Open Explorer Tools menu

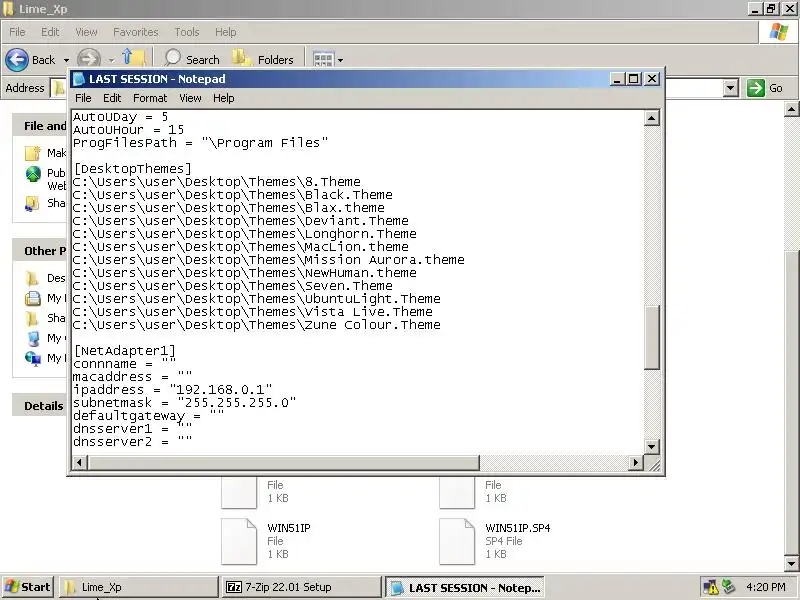point(187,32)
